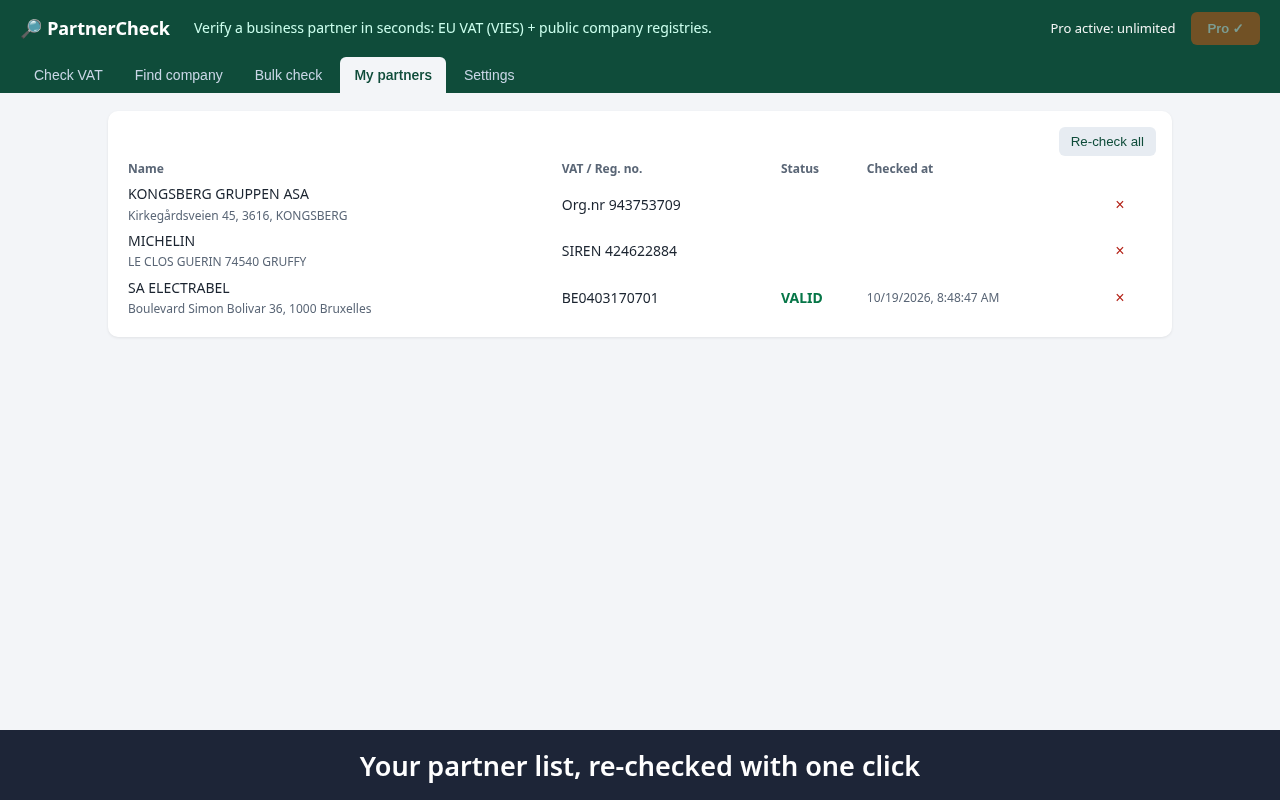Click the Status column header
The width and height of the screenshot is (1280, 800).
800,168
